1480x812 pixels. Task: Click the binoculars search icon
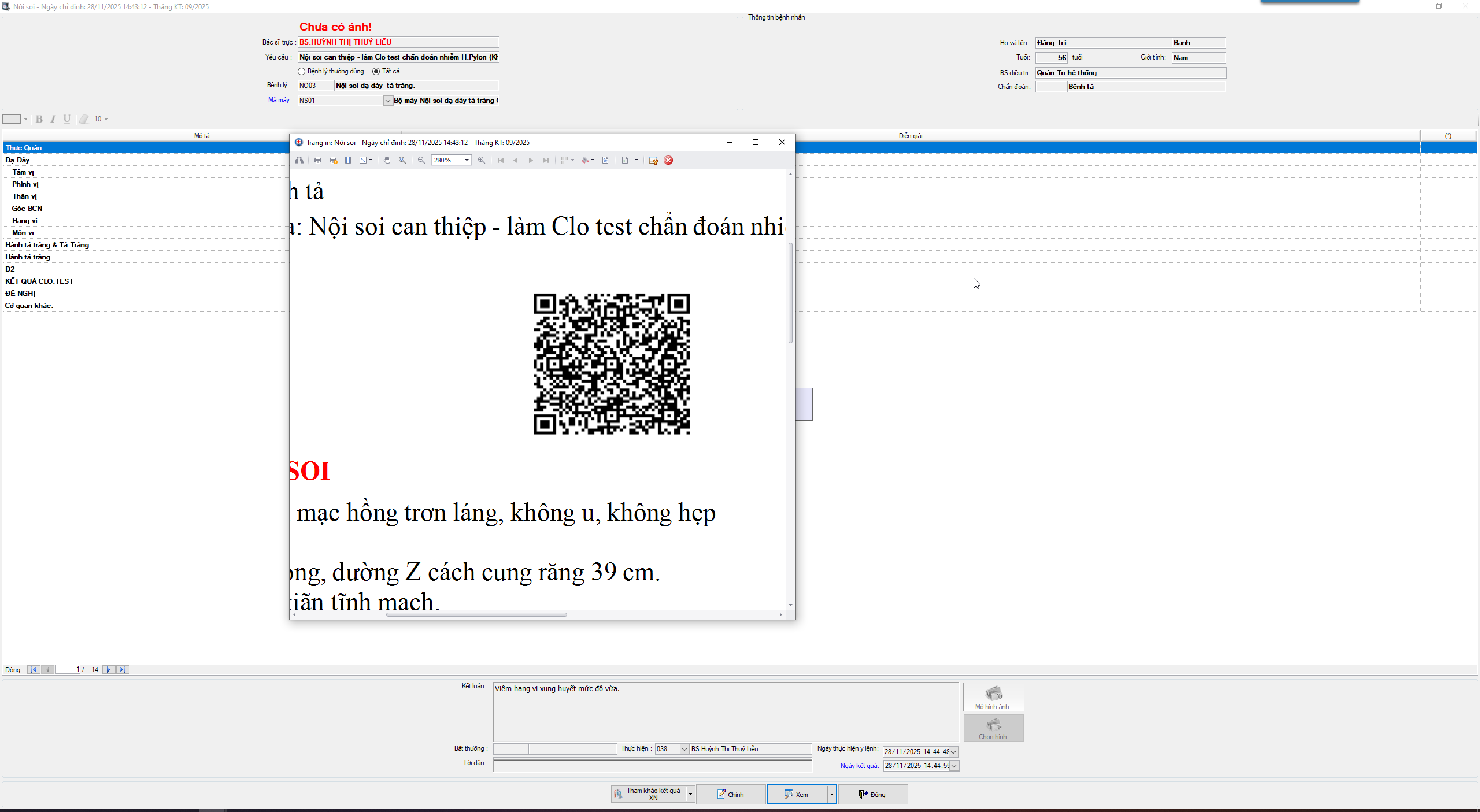299,160
